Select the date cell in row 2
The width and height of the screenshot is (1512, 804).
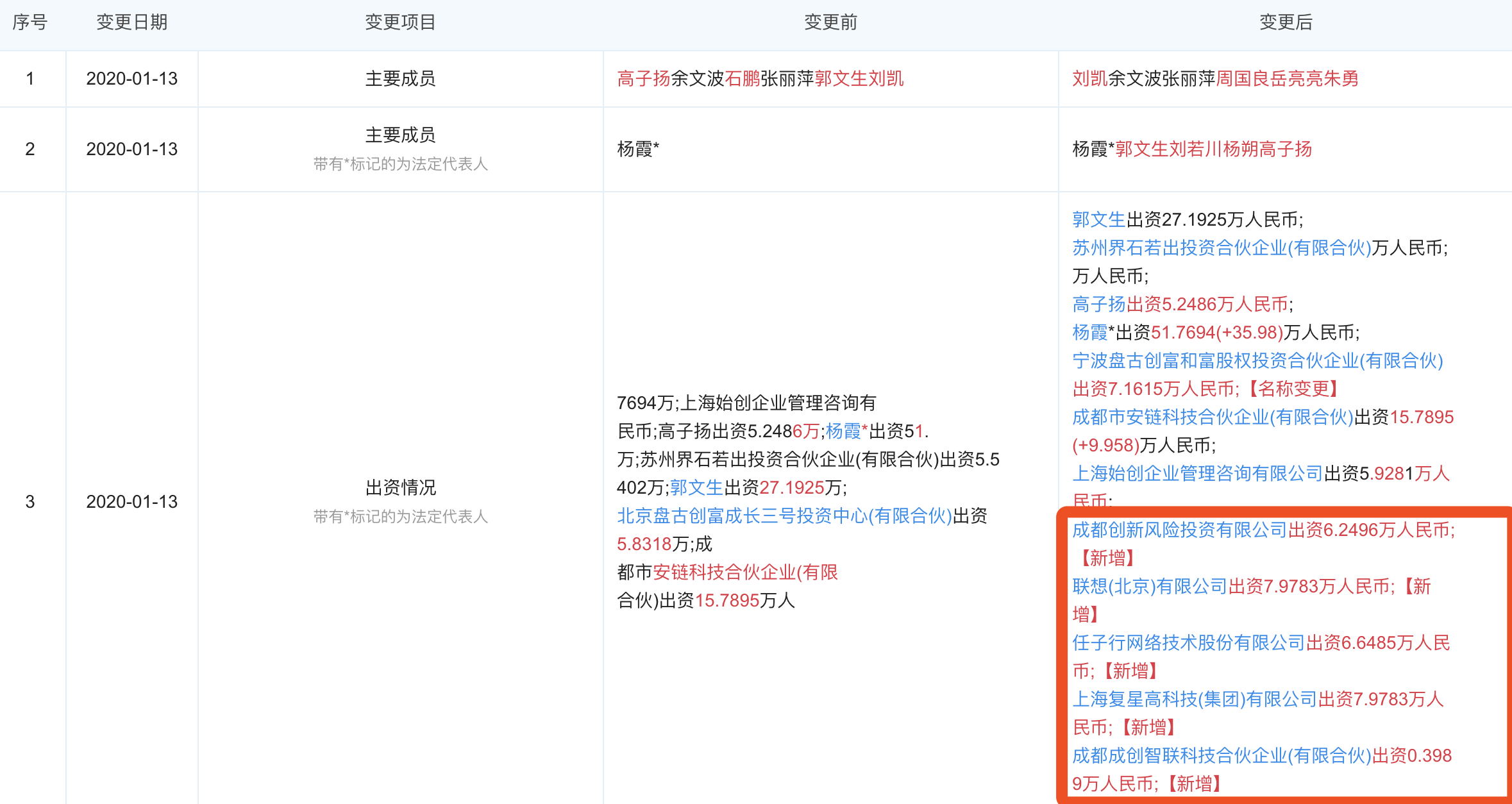click(132, 149)
